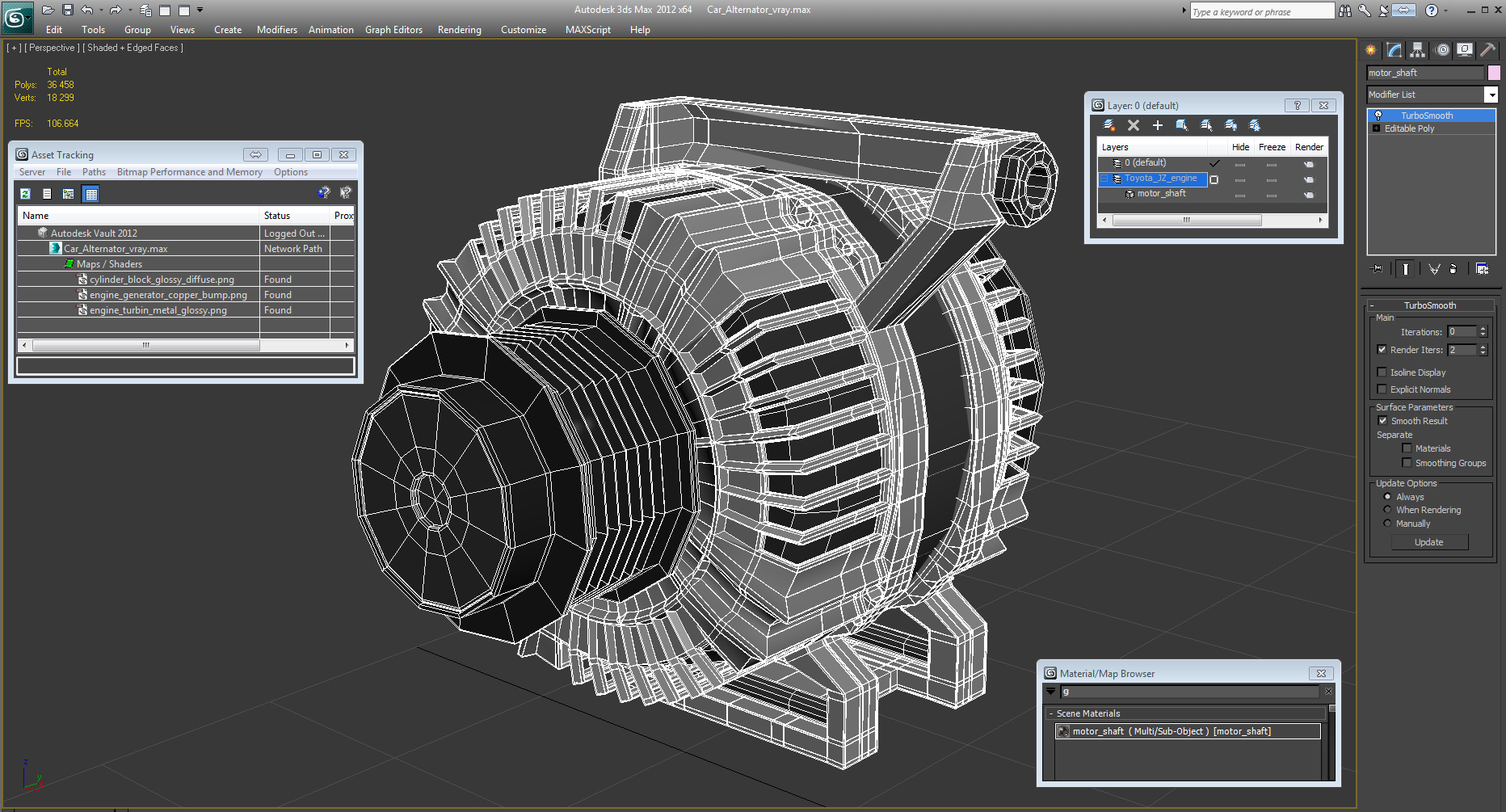Click the key Subscription Center icon
This screenshot has width=1506, height=812.
tap(1365, 11)
